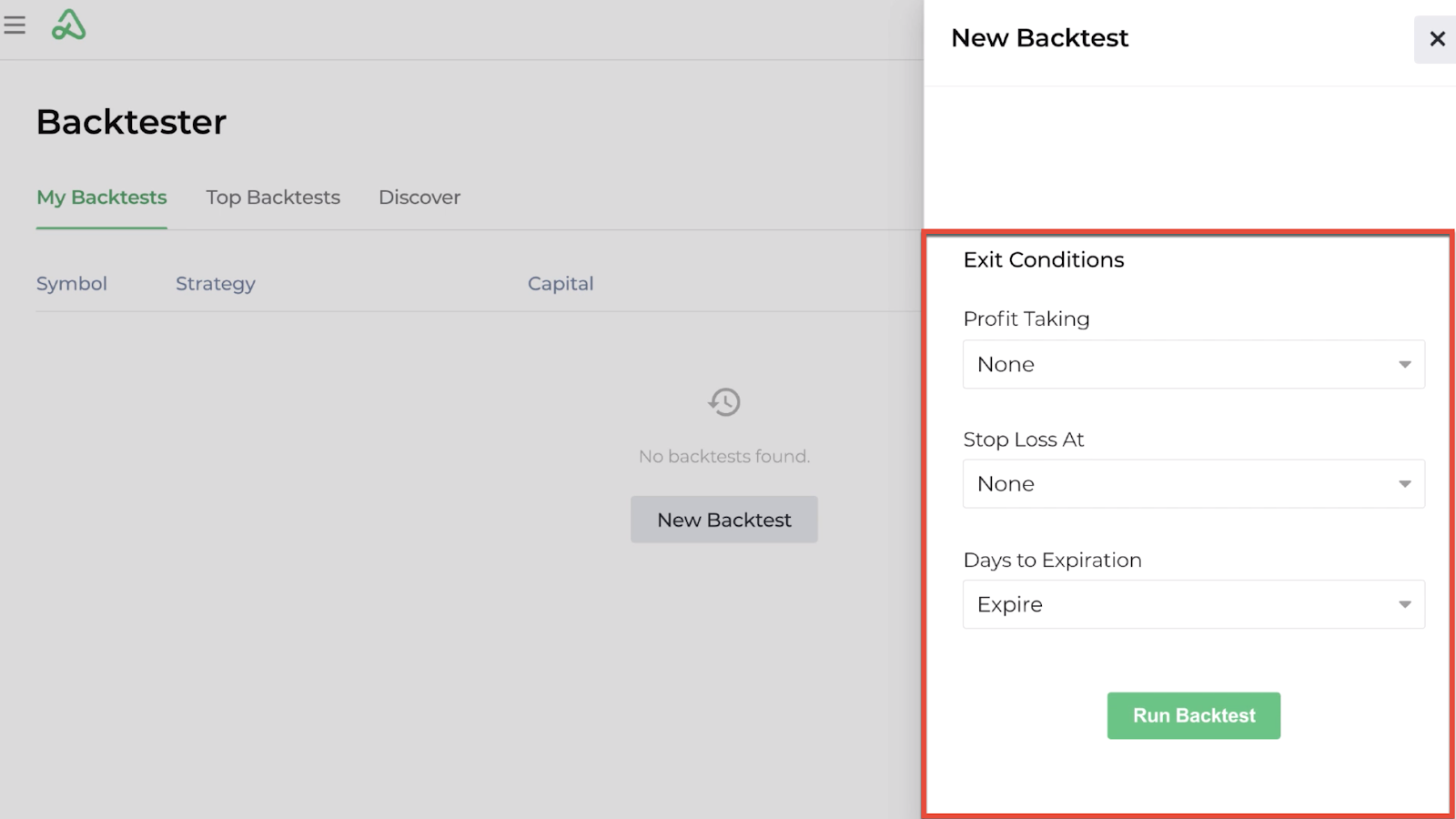Viewport: 1456px width, 819px height.
Task: Open the Stop Loss At dropdown
Action: click(x=1194, y=484)
